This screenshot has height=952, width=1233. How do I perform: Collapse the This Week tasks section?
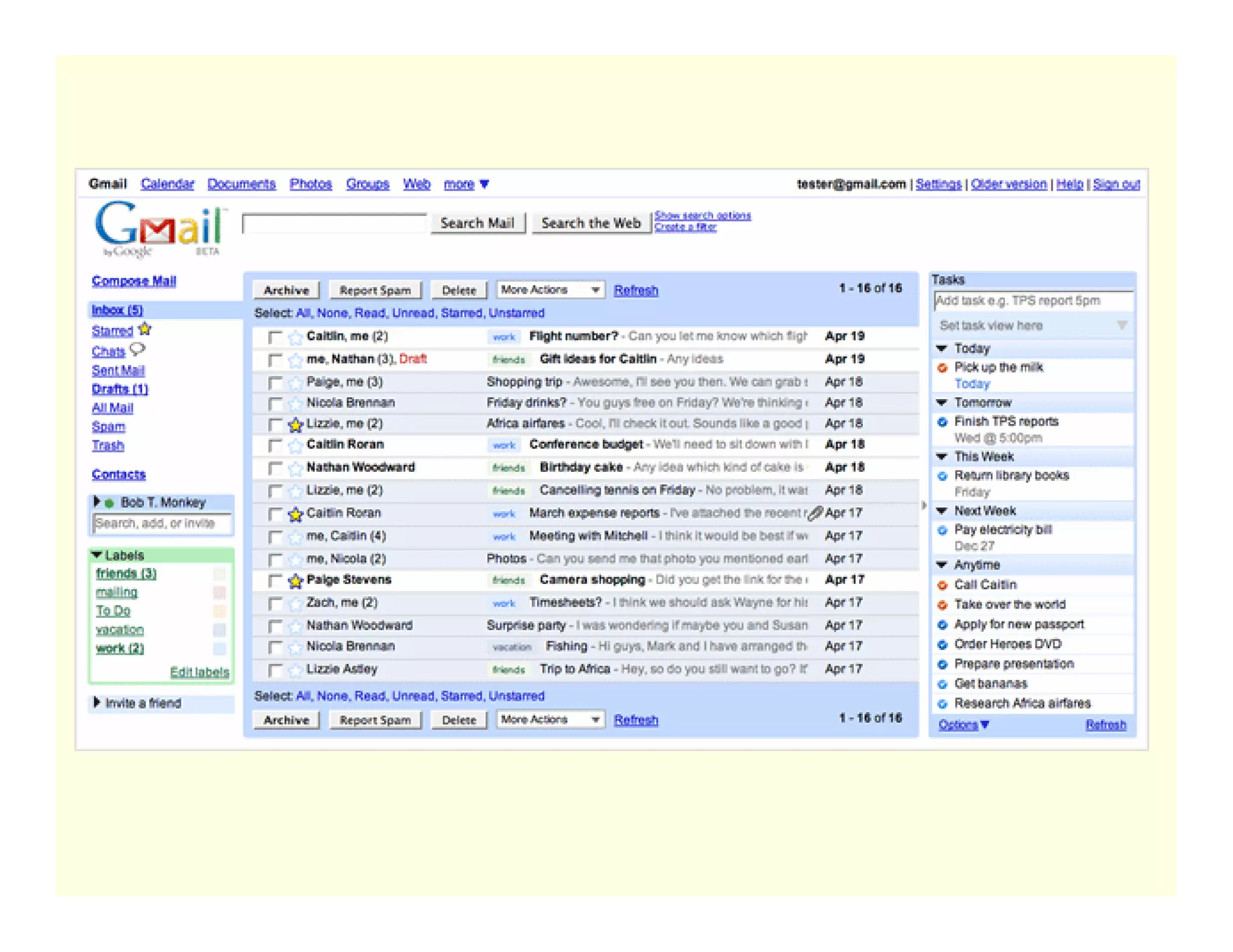[x=942, y=457]
